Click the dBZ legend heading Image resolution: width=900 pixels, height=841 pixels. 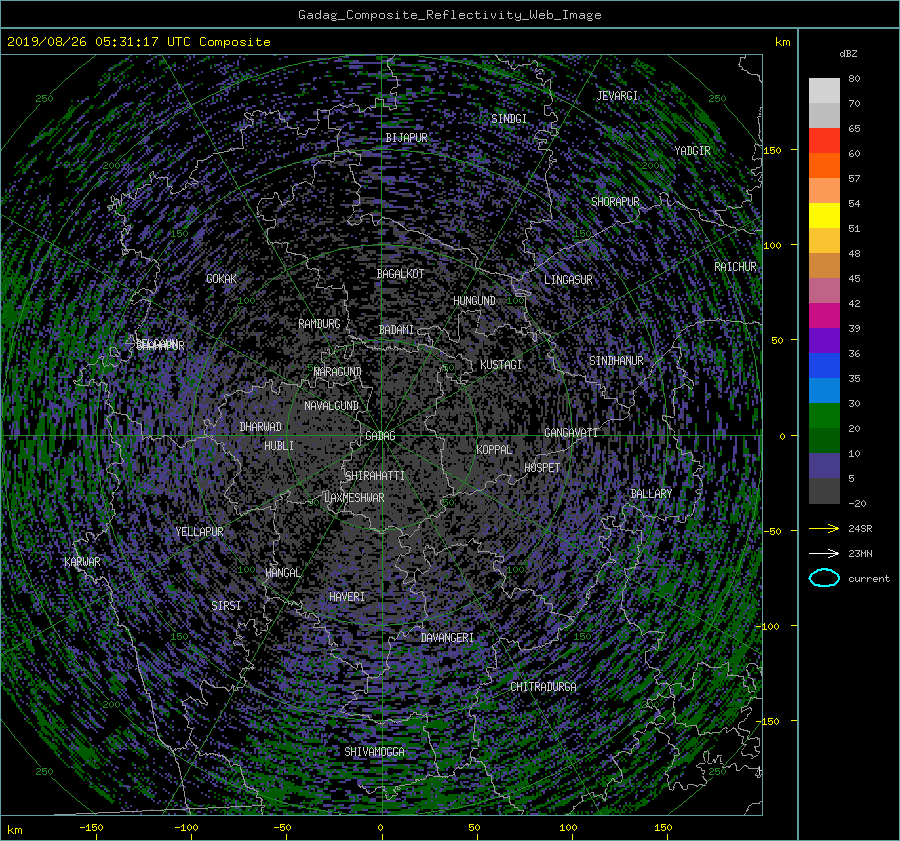[x=848, y=53]
